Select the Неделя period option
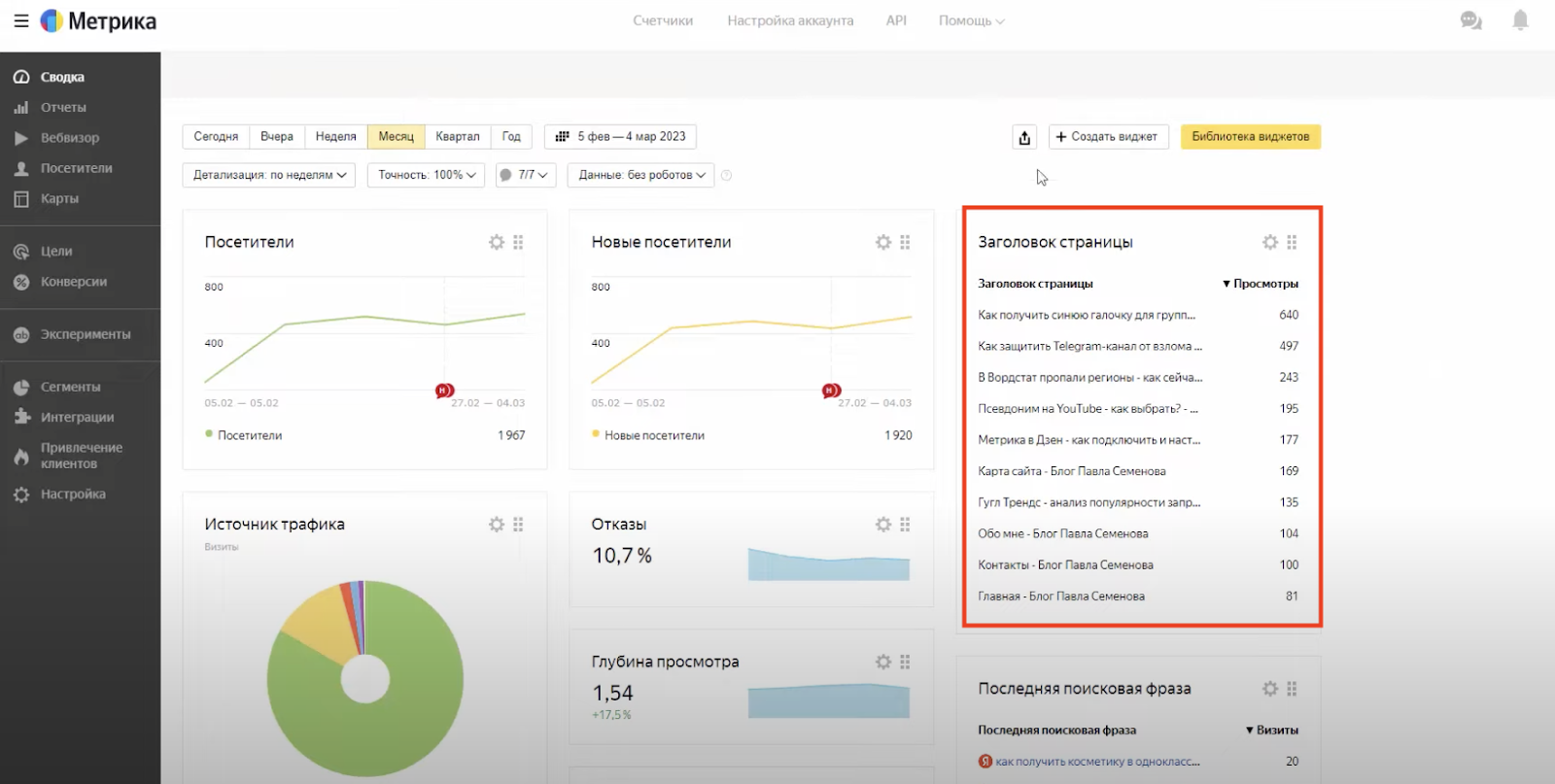Screen dimensions: 1555x784 tap(335, 137)
